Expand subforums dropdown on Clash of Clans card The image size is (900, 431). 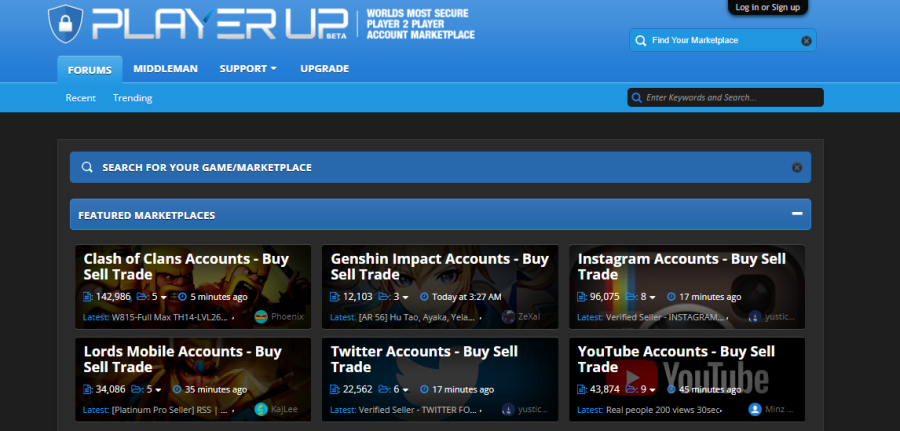click(x=164, y=297)
